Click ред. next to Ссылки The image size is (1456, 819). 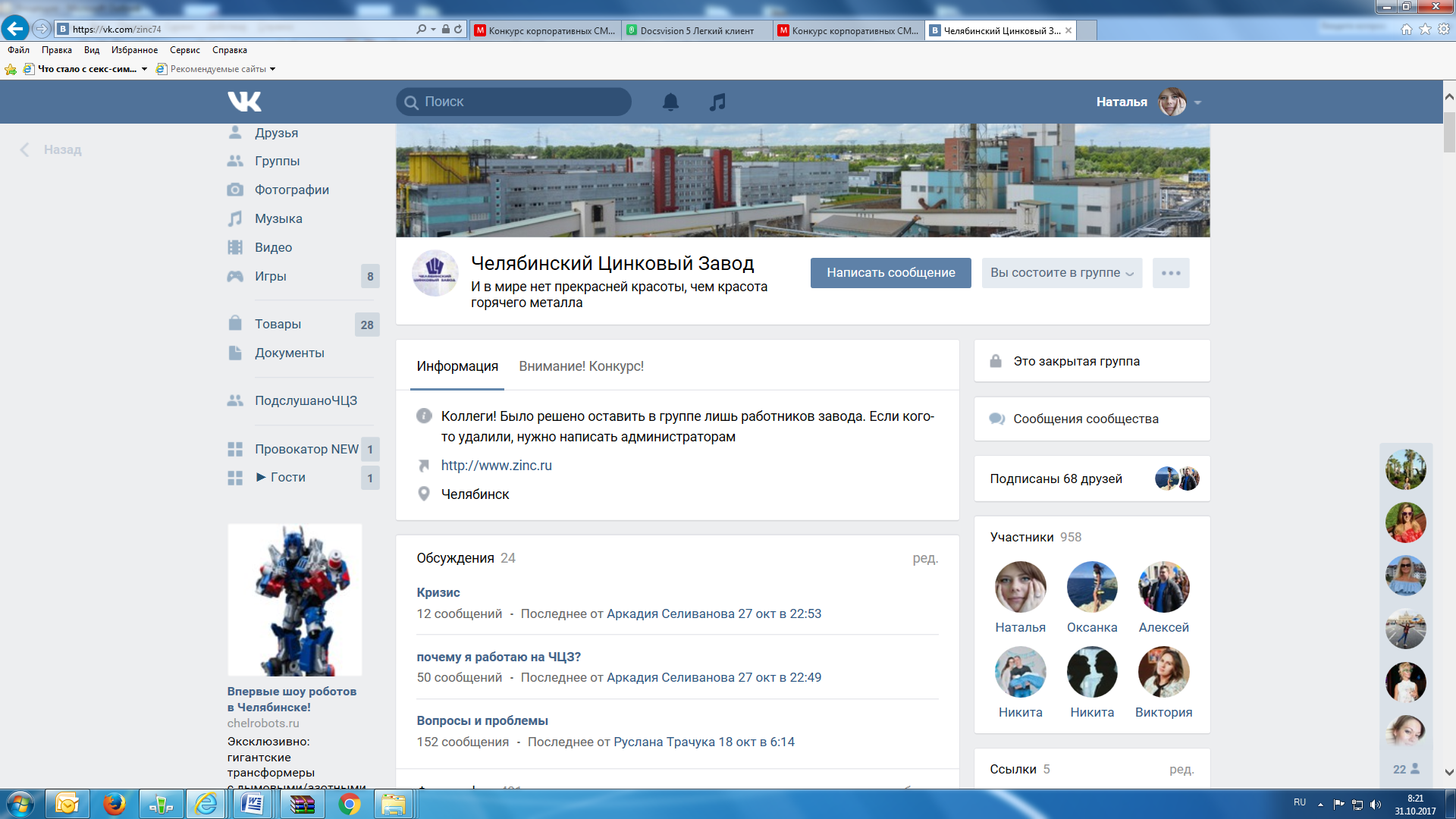[1181, 769]
